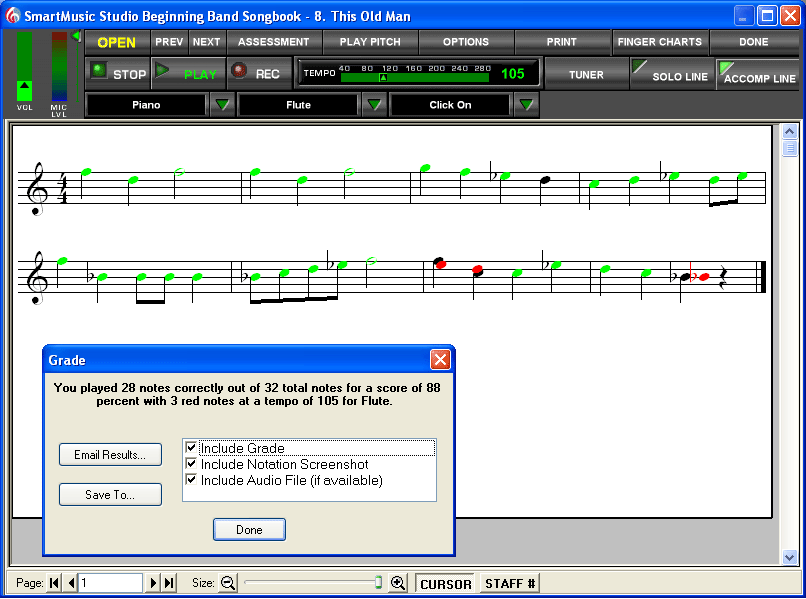Expand the Flute instrument dropdown
This screenshot has height=599, width=806.
pyautogui.click(x=374, y=105)
